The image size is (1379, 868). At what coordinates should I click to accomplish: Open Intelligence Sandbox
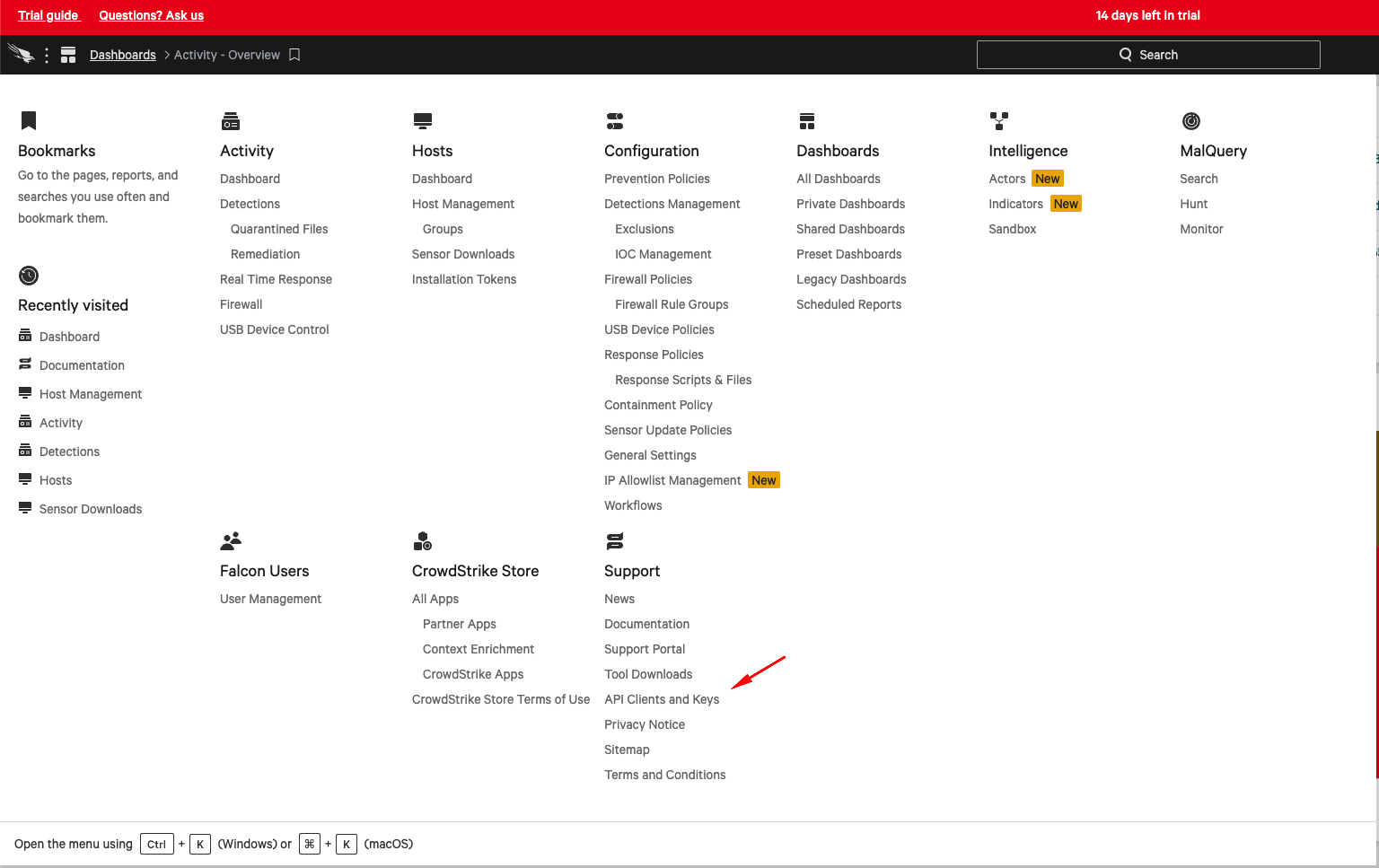click(1012, 229)
